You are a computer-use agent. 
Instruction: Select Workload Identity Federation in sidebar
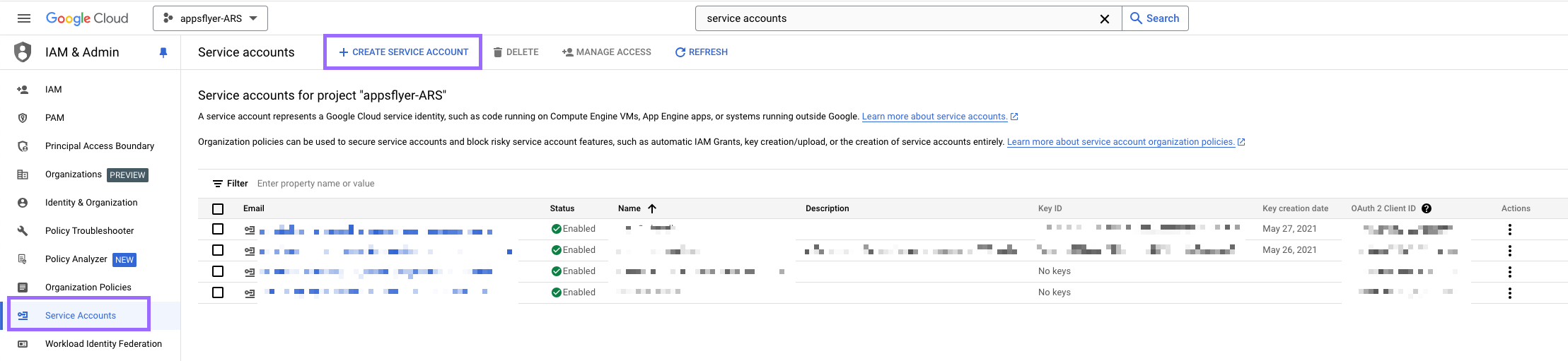click(x=103, y=344)
